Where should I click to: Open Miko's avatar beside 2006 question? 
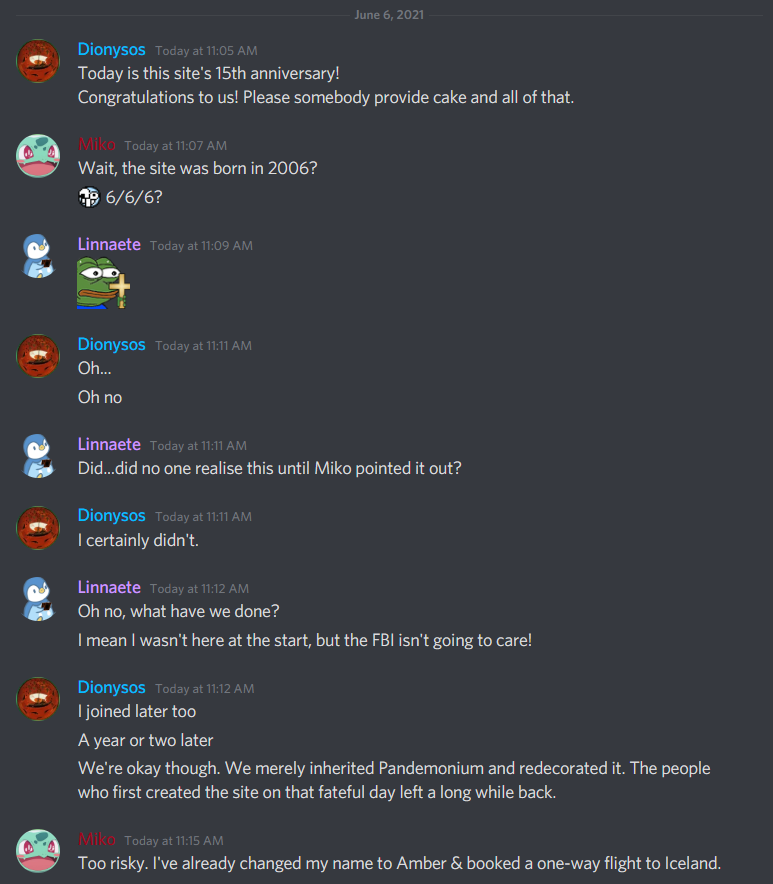(38, 156)
